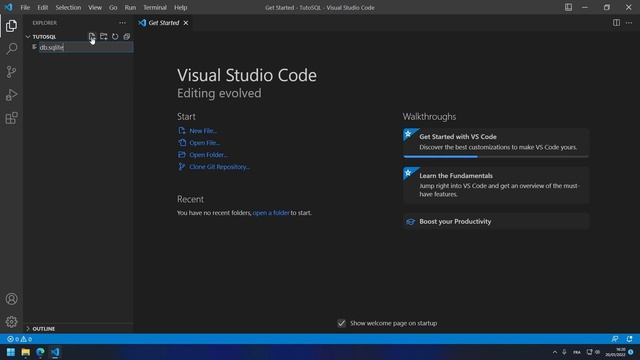Click the feedback icon in status bar
The width and height of the screenshot is (640, 360).
(615, 339)
